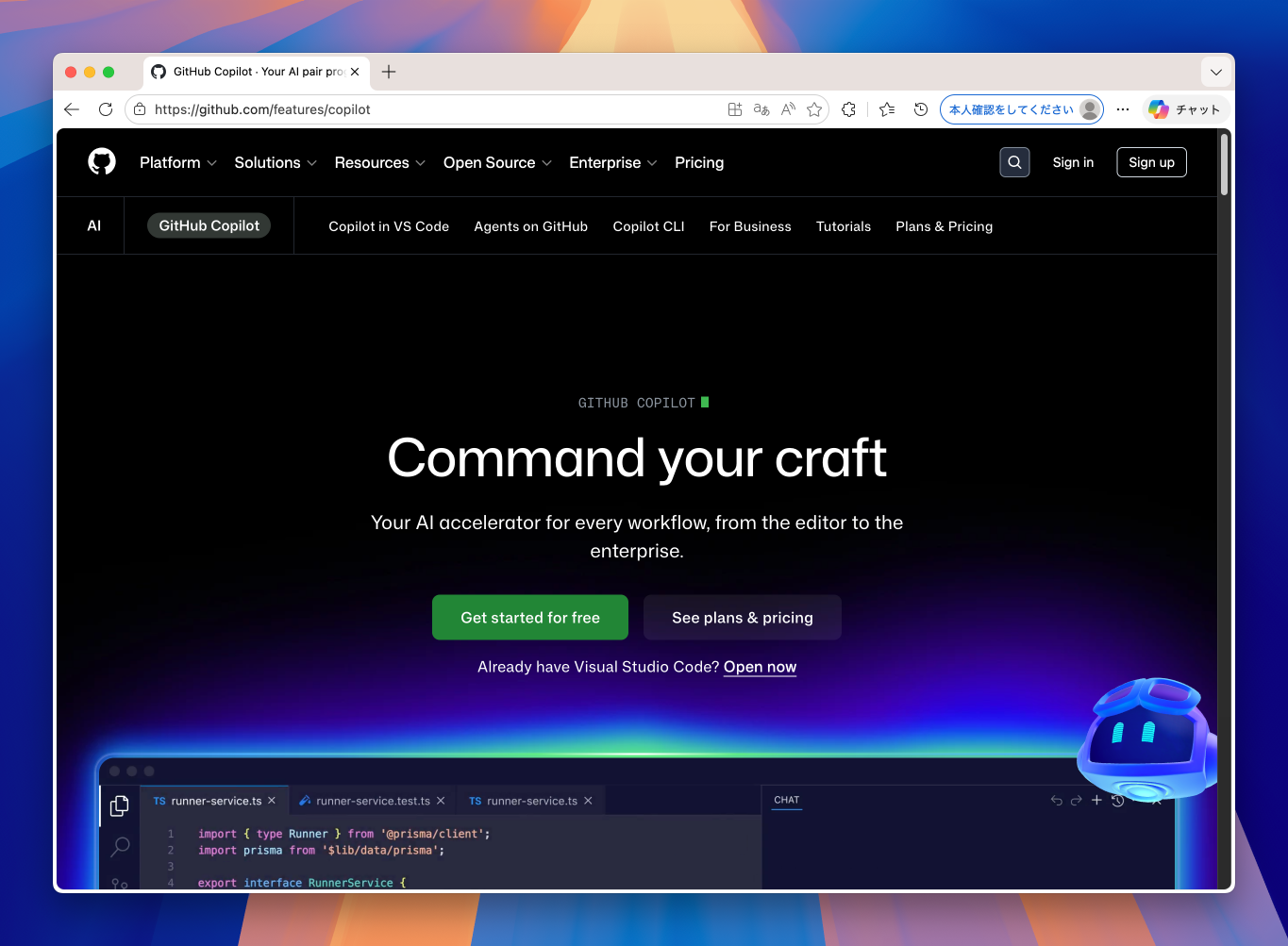Click the GitHub logo in the navbar
This screenshot has width=1288, height=946.
pos(101,162)
